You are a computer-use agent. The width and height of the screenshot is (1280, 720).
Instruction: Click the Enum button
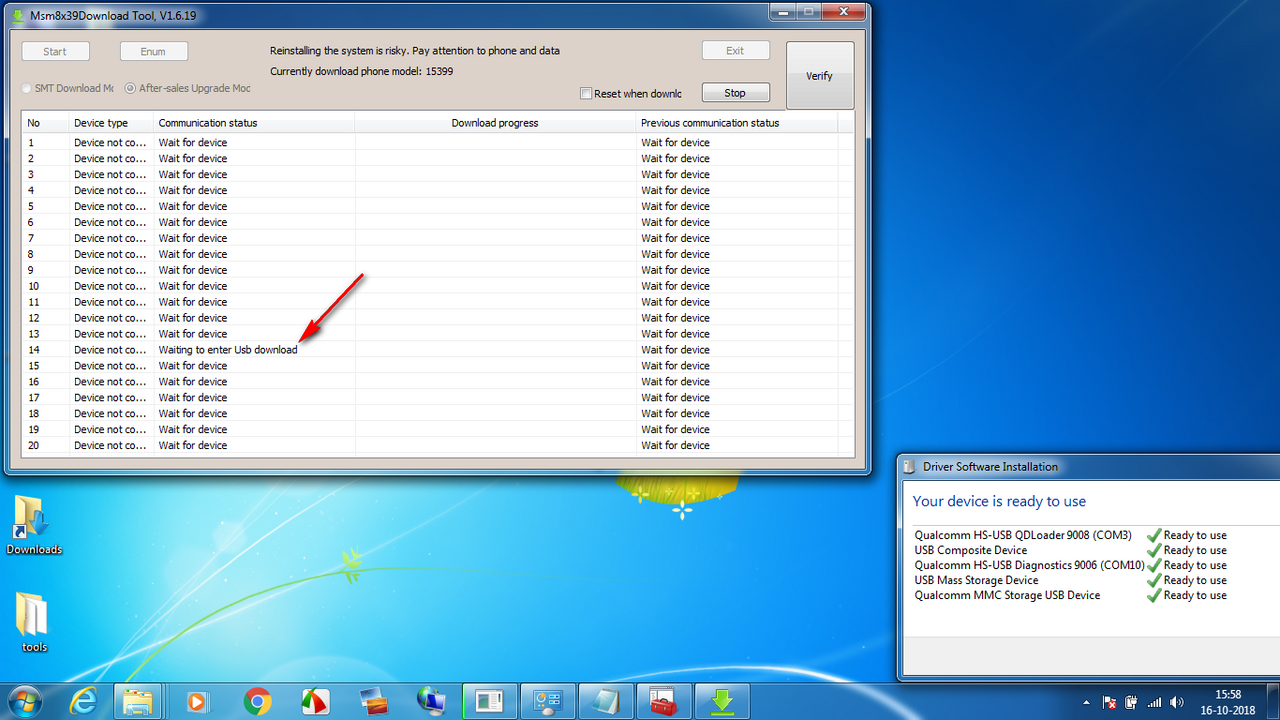(x=153, y=51)
